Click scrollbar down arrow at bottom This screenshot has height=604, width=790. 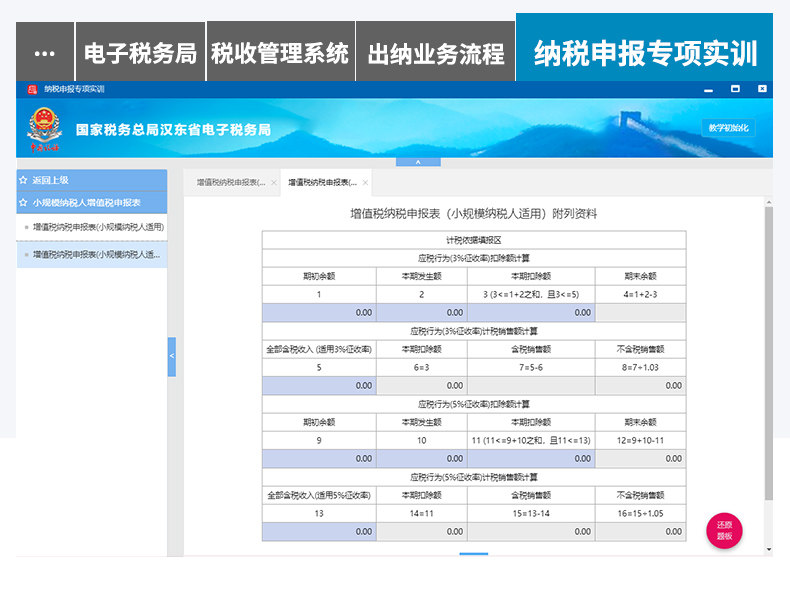pos(768,549)
